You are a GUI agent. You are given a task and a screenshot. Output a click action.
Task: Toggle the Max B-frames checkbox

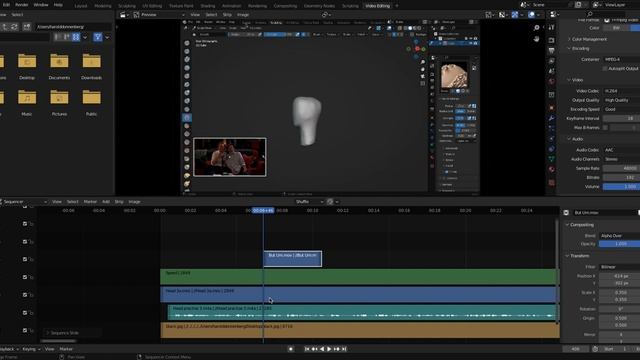[x=605, y=128]
